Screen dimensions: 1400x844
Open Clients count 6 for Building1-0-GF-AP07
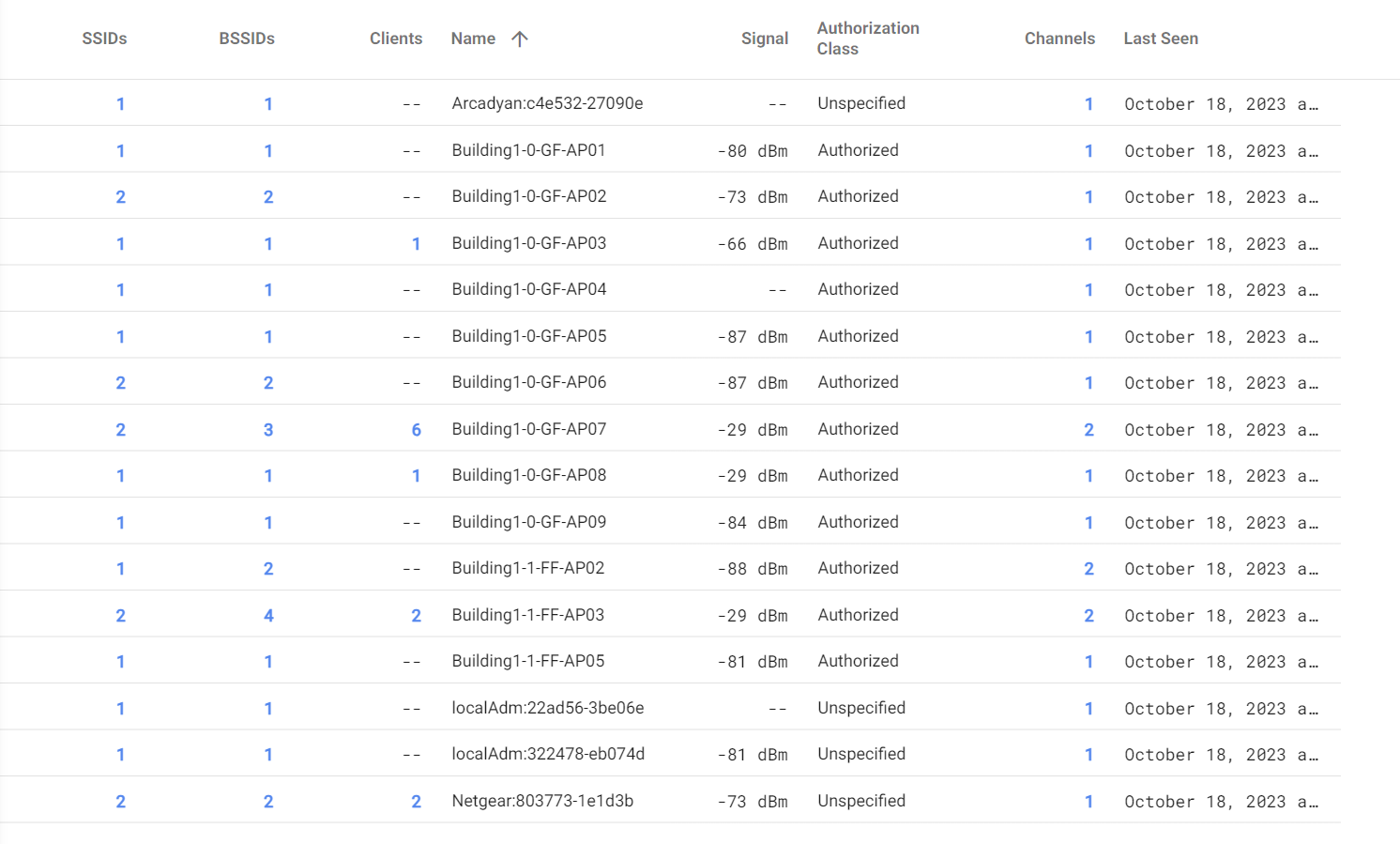click(416, 430)
